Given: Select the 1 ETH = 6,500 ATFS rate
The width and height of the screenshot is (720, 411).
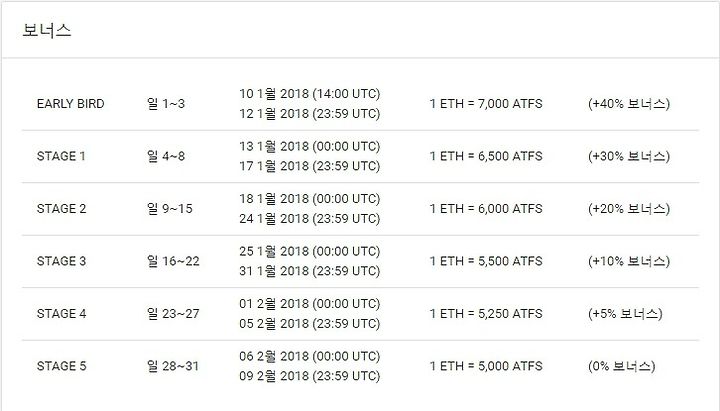Looking at the screenshot, I should pyautogui.click(x=486, y=156).
